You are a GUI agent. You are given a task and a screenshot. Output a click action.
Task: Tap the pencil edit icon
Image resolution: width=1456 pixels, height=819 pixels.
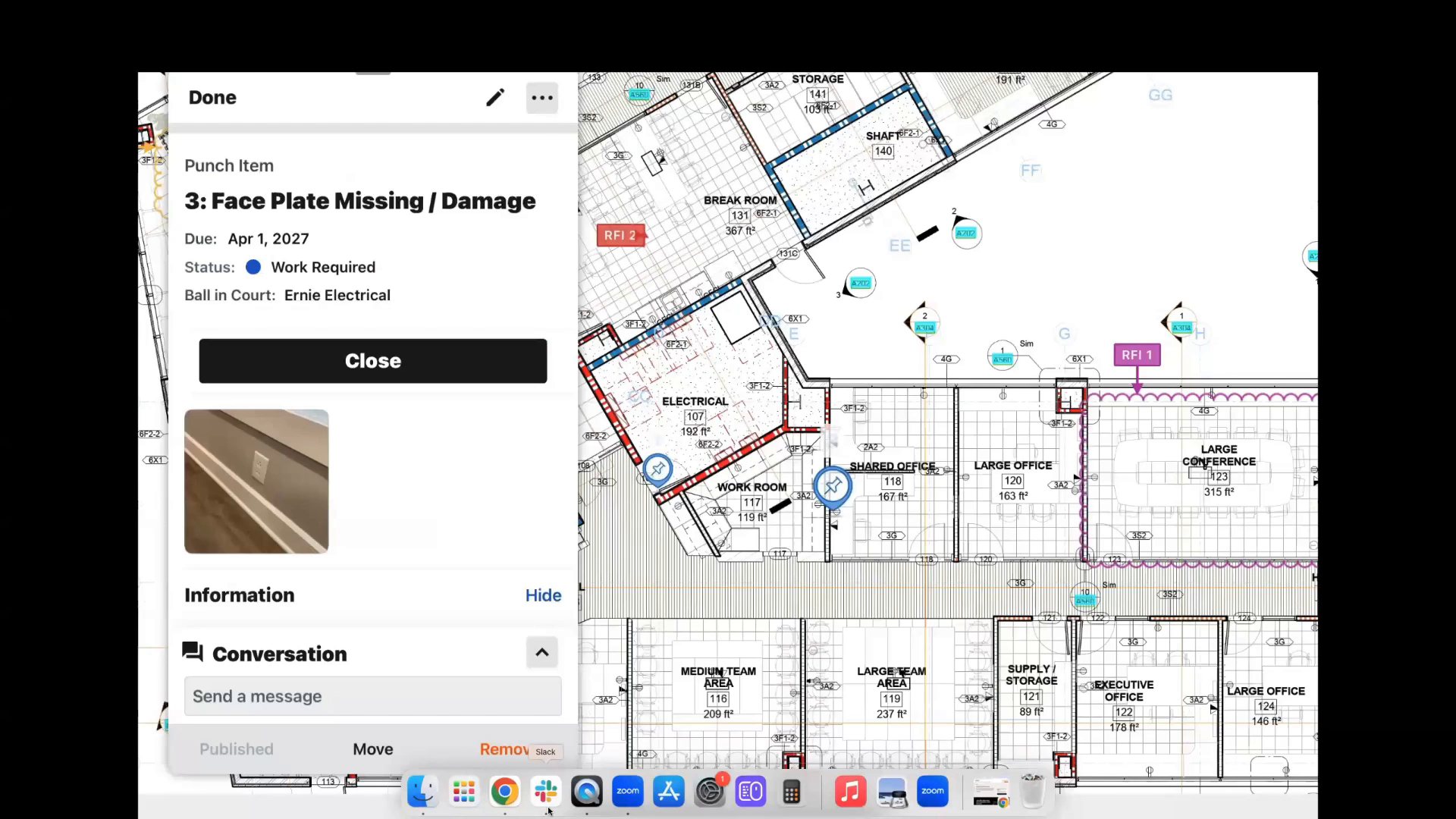point(494,97)
